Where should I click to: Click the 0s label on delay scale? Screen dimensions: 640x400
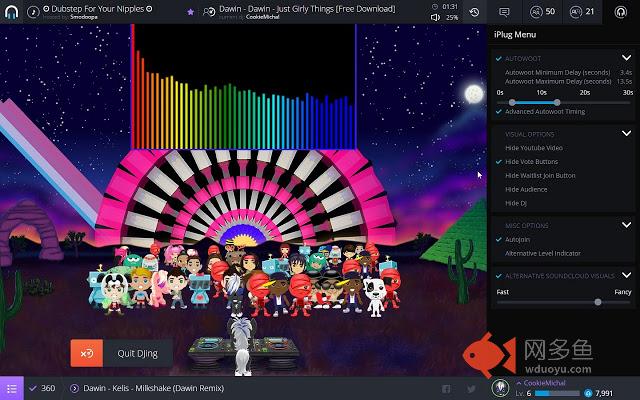coord(500,93)
